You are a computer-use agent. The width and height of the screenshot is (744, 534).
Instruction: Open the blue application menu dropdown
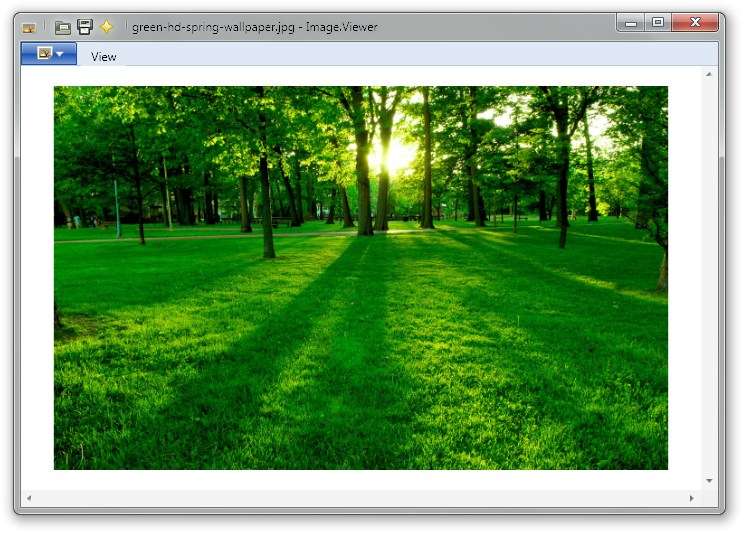[48, 53]
